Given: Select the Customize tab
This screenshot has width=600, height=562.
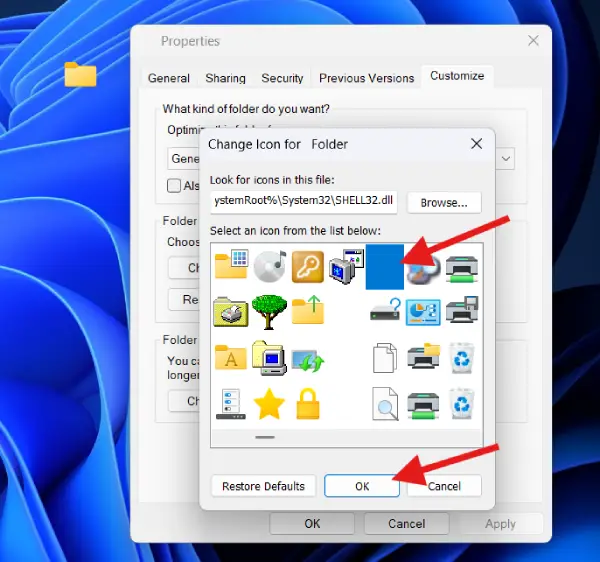Looking at the screenshot, I should [x=457, y=76].
